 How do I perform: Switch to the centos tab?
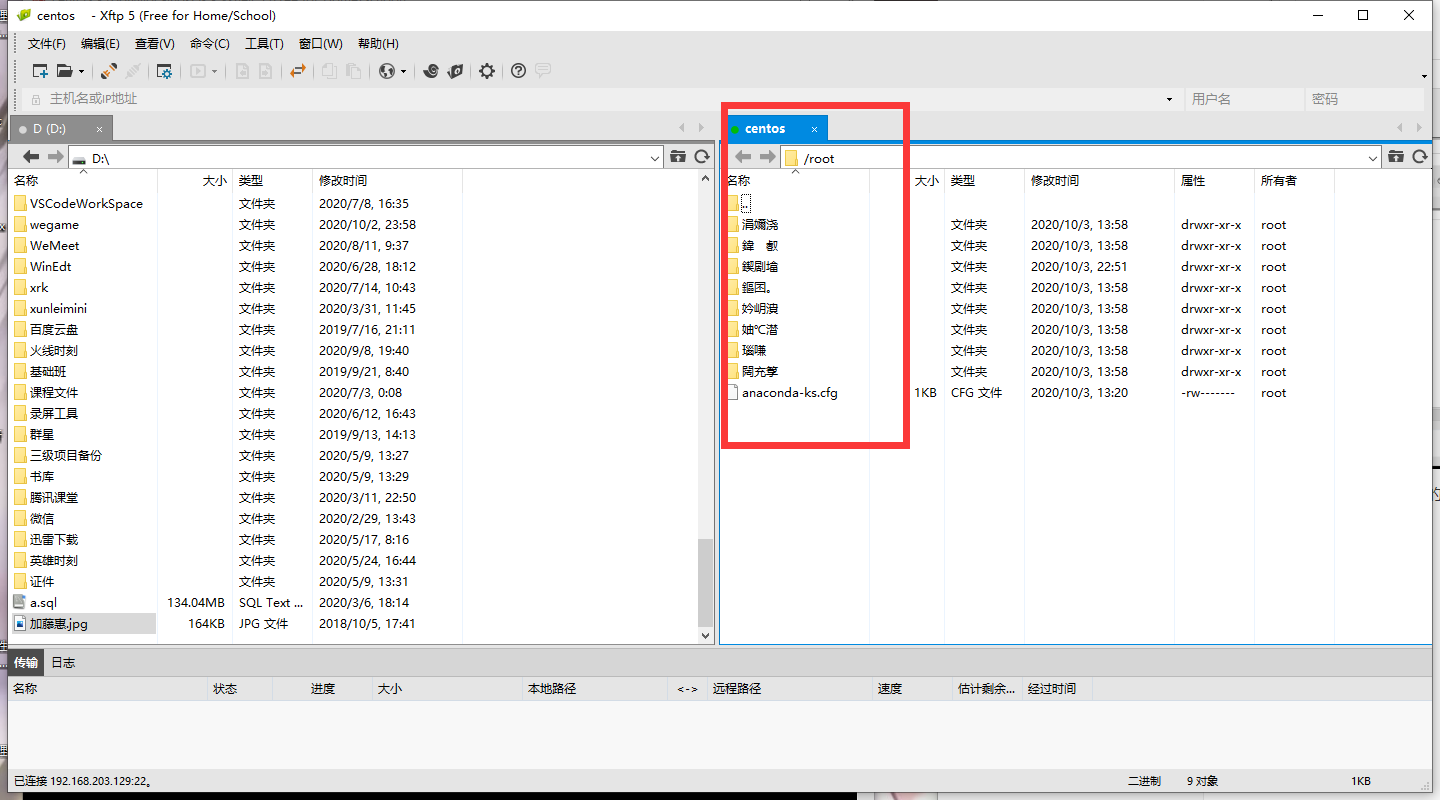click(x=775, y=128)
